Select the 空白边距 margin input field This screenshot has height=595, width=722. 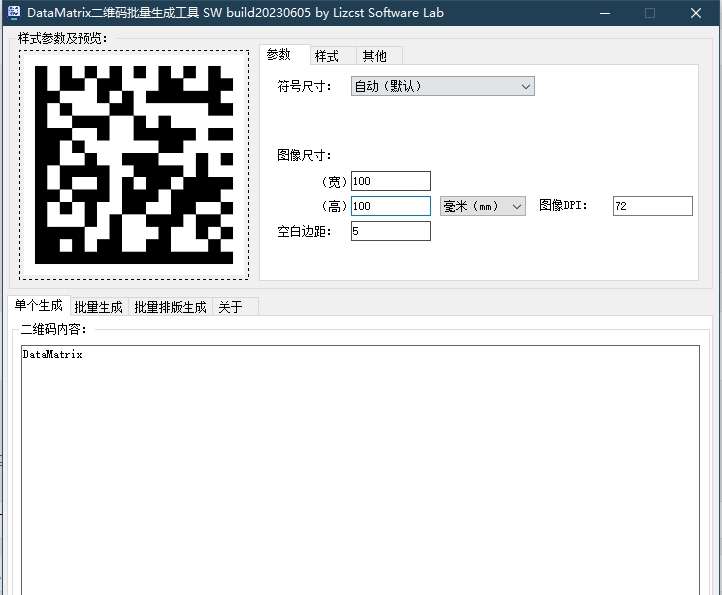390,231
